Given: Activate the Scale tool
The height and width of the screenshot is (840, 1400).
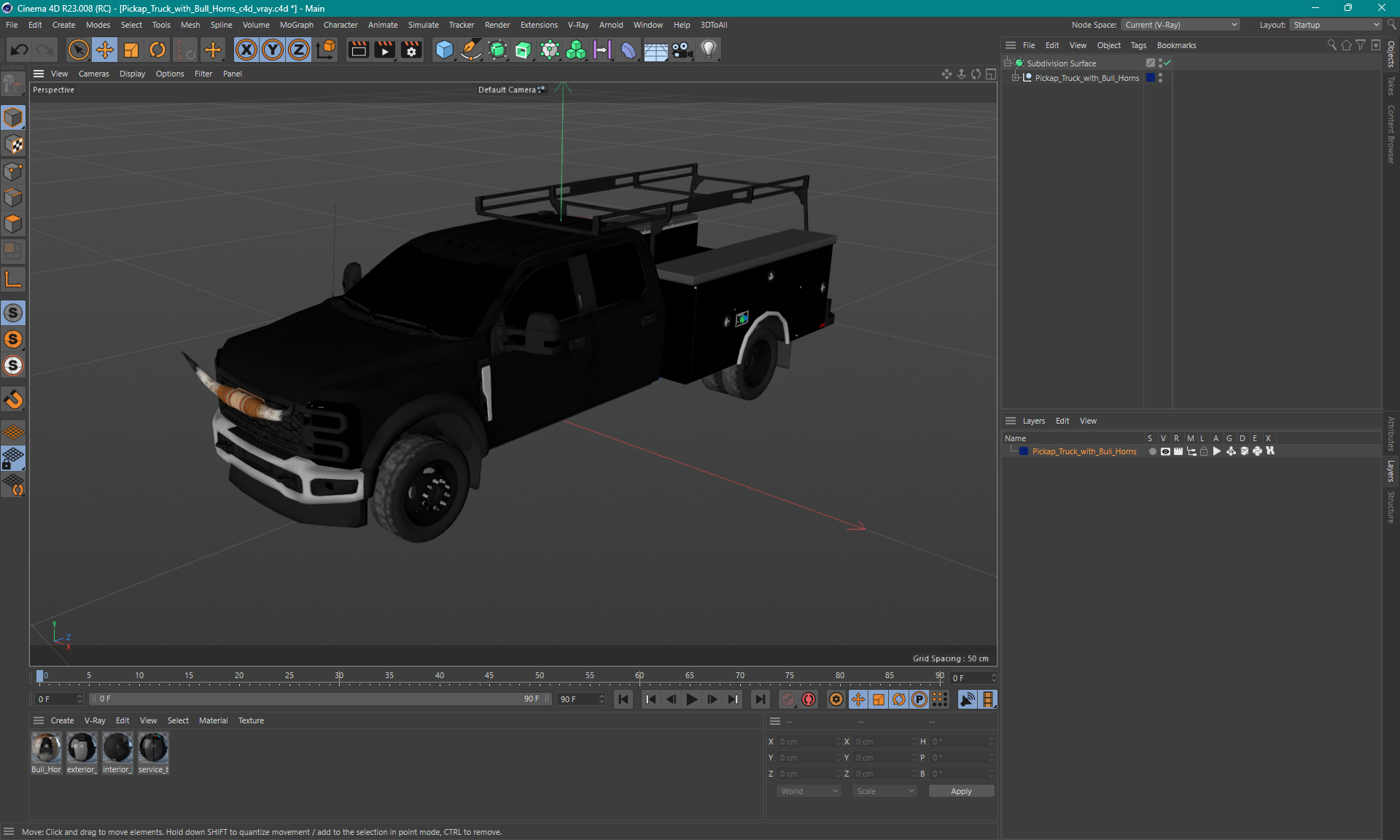Looking at the screenshot, I should (x=131, y=50).
